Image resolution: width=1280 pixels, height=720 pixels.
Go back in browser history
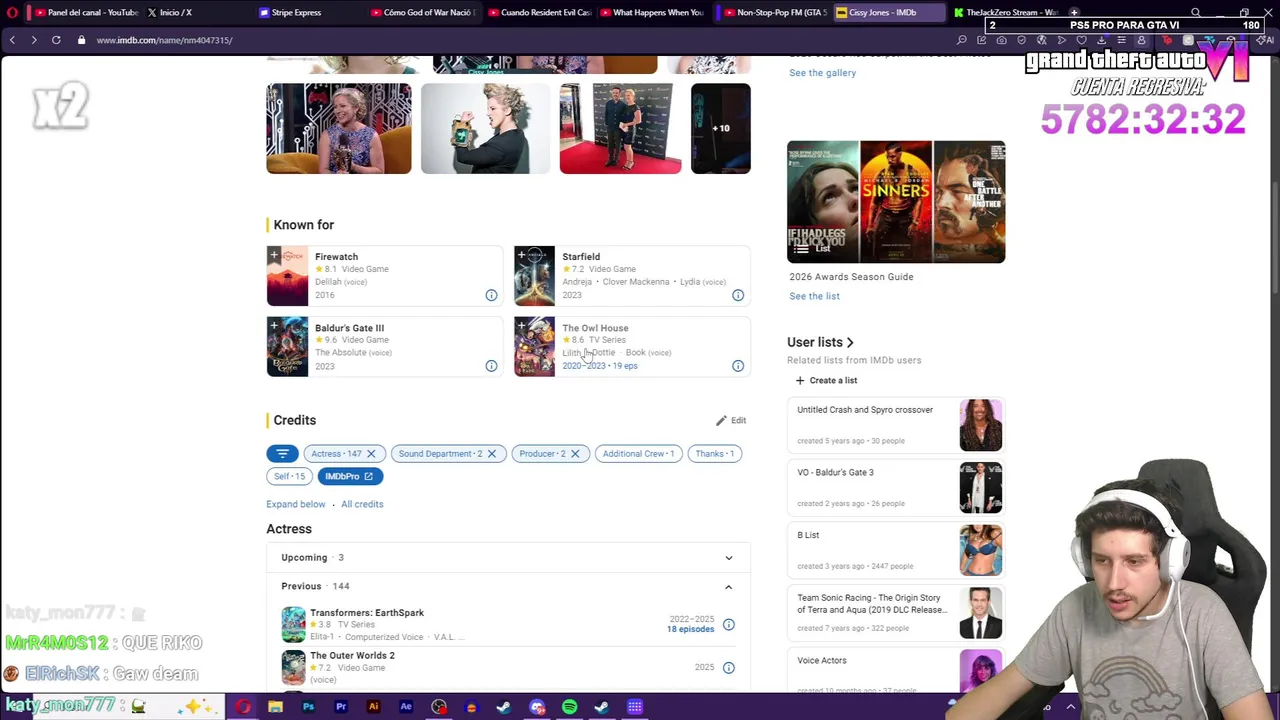tap(12, 40)
